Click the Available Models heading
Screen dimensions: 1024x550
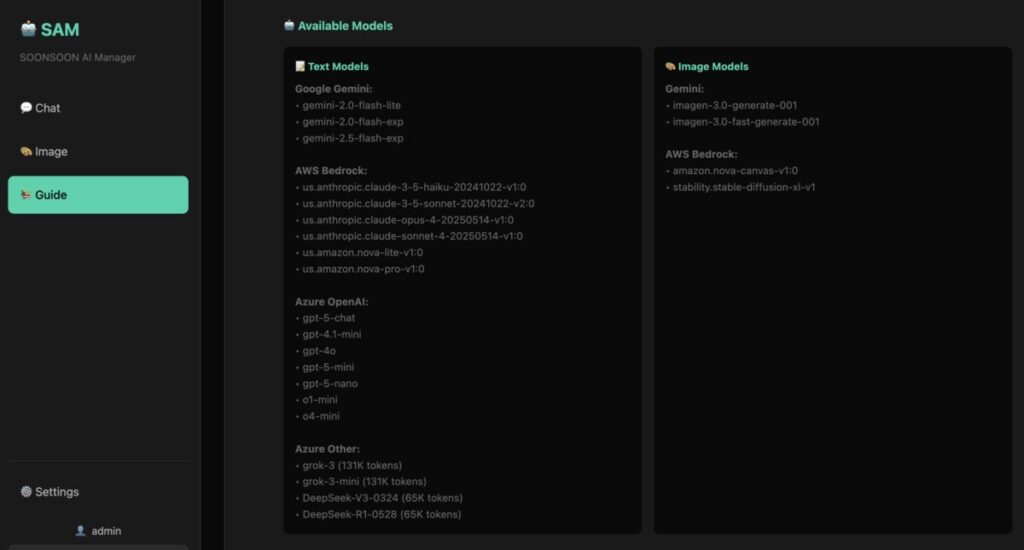coord(345,25)
